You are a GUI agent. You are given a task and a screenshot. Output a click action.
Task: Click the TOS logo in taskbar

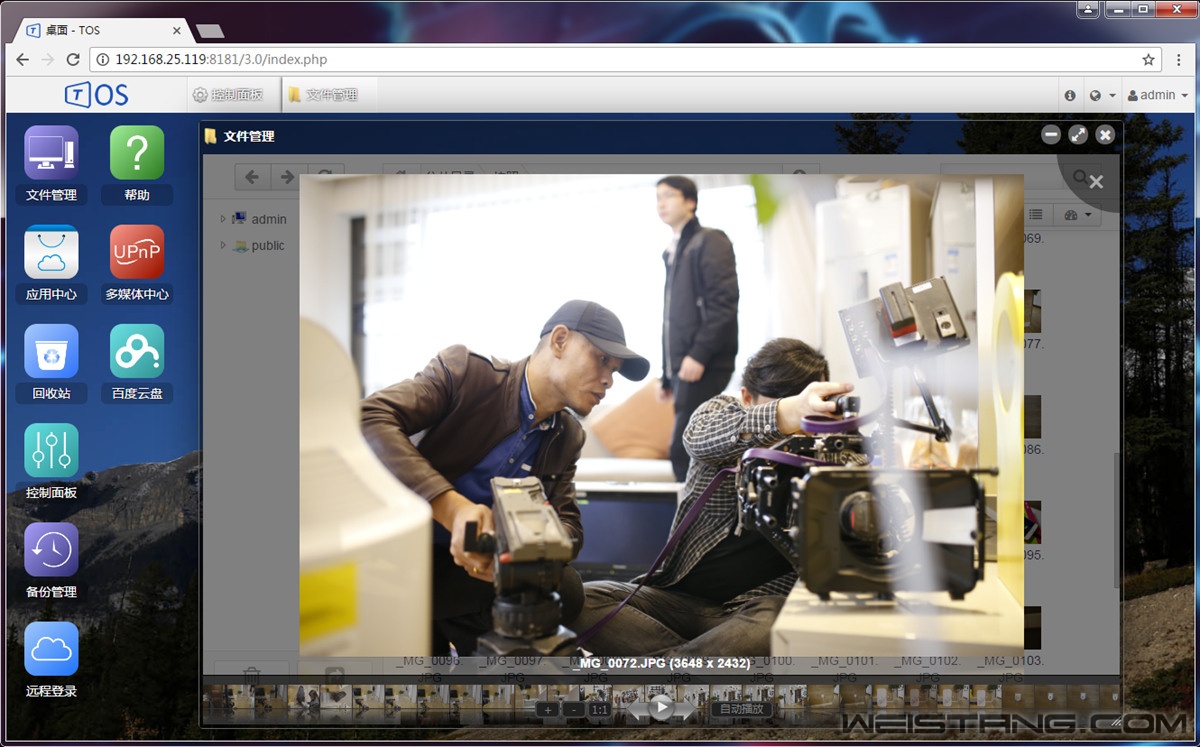click(x=97, y=95)
